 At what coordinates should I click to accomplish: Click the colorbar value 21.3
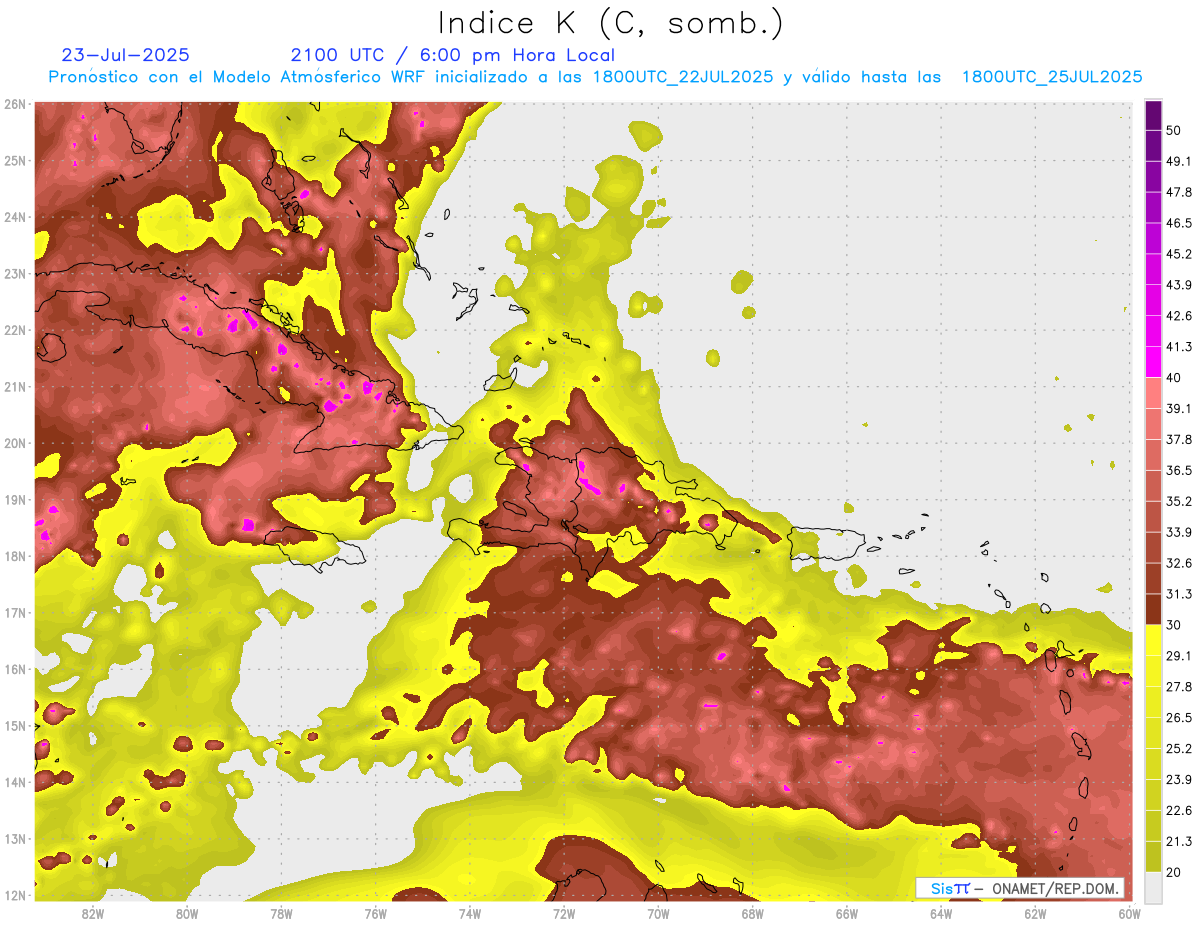coord(1179,841)
